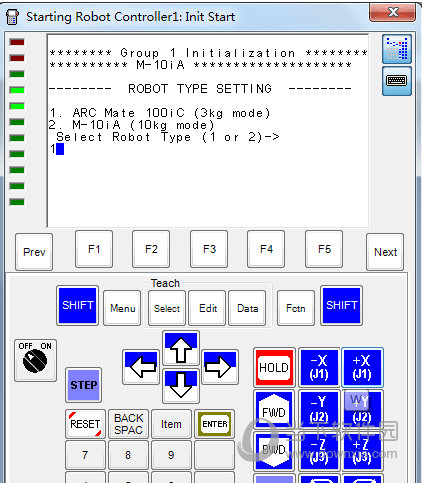Click the 'Group 1 Initialization' header line

click(208, 53)
